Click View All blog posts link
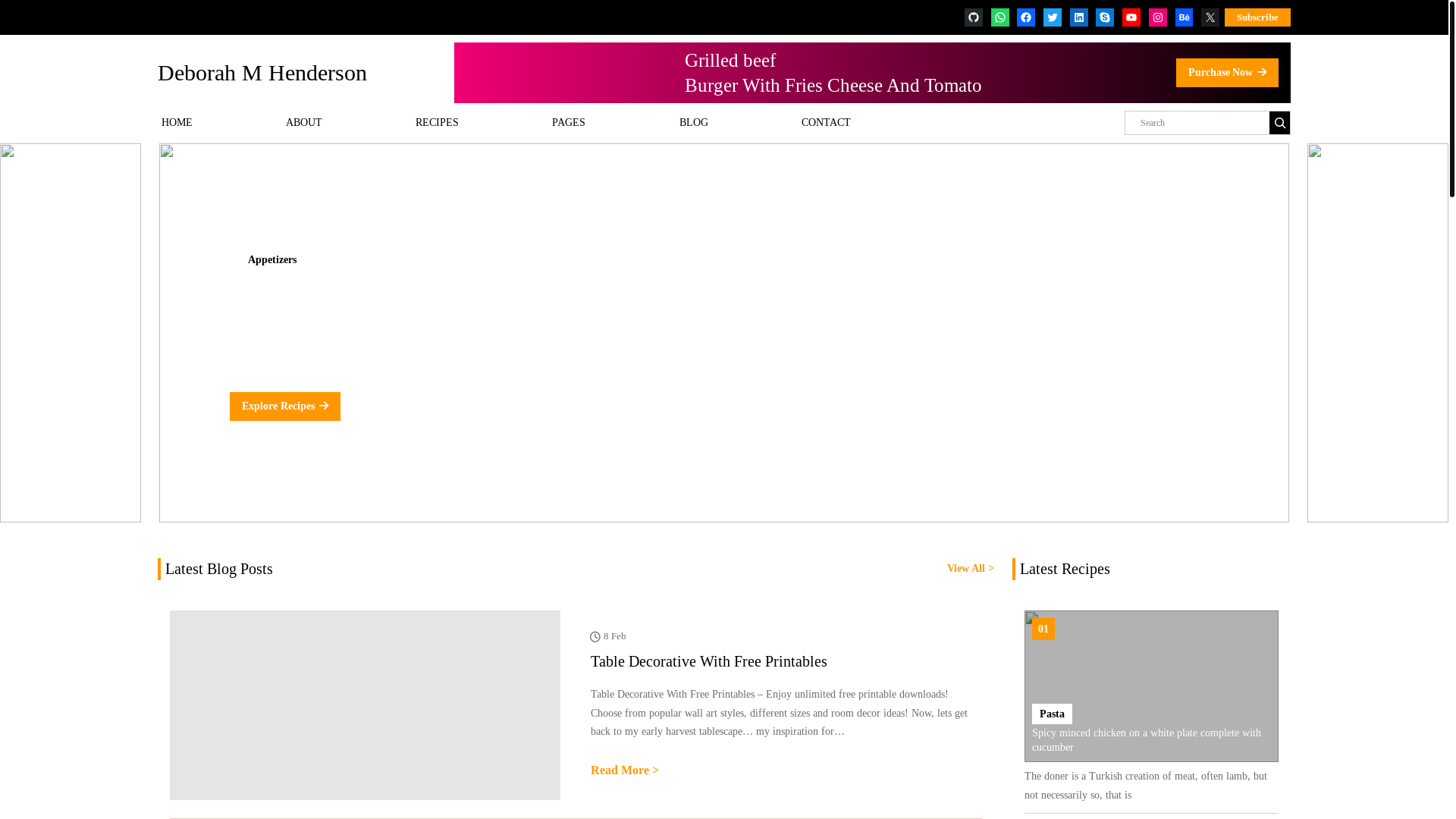This screenshot has height=819, width=1456. click(971, 569)
